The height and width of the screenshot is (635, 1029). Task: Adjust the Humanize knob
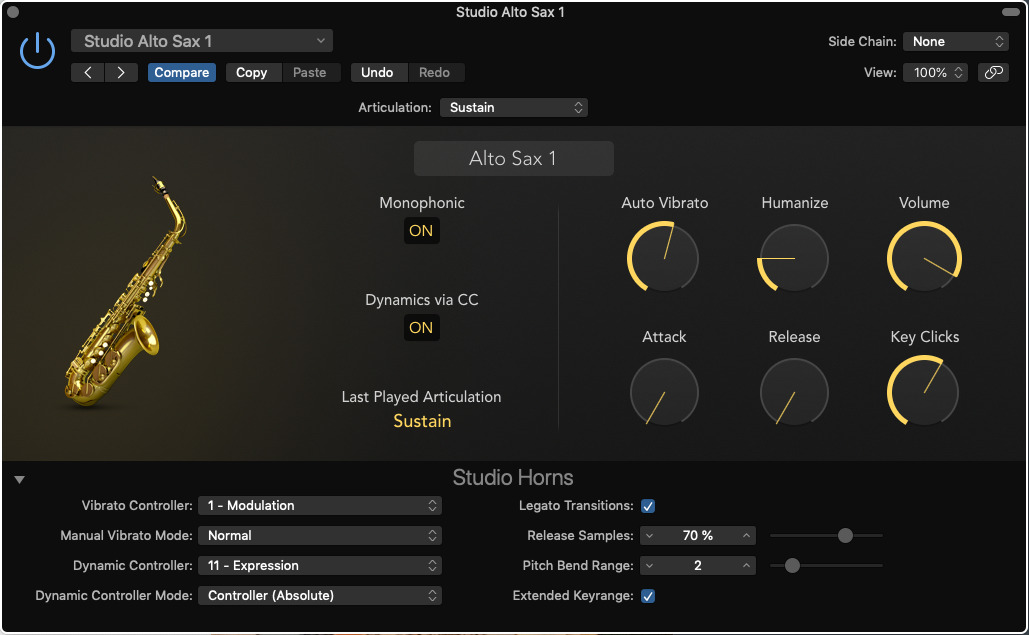[793, 257]
